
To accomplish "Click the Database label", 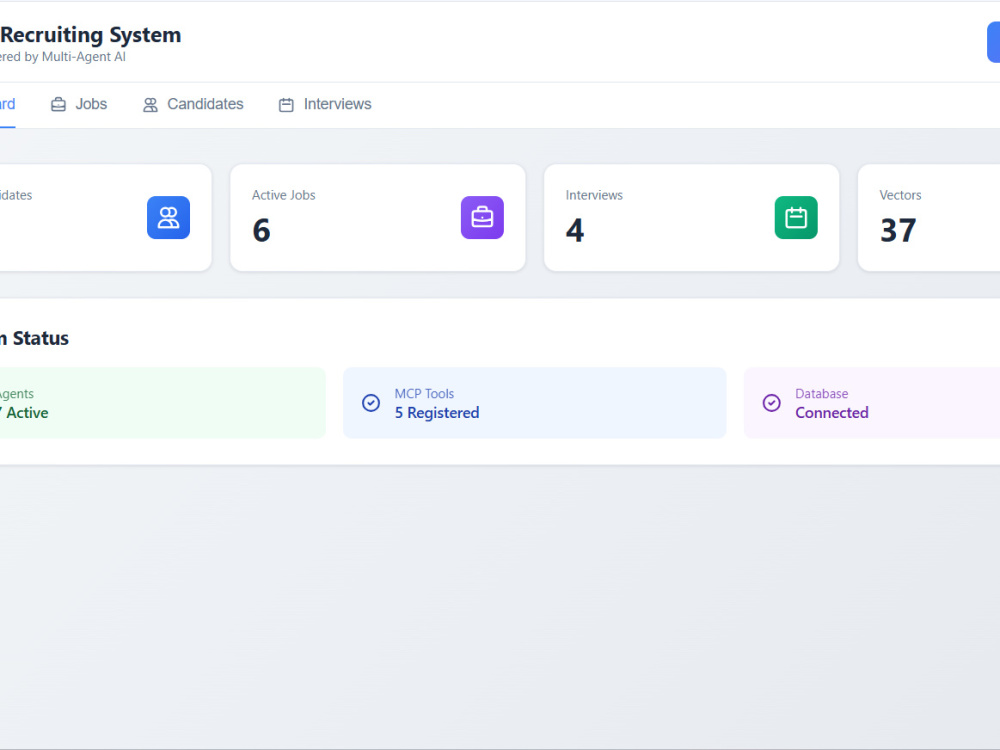I will 821,393.
